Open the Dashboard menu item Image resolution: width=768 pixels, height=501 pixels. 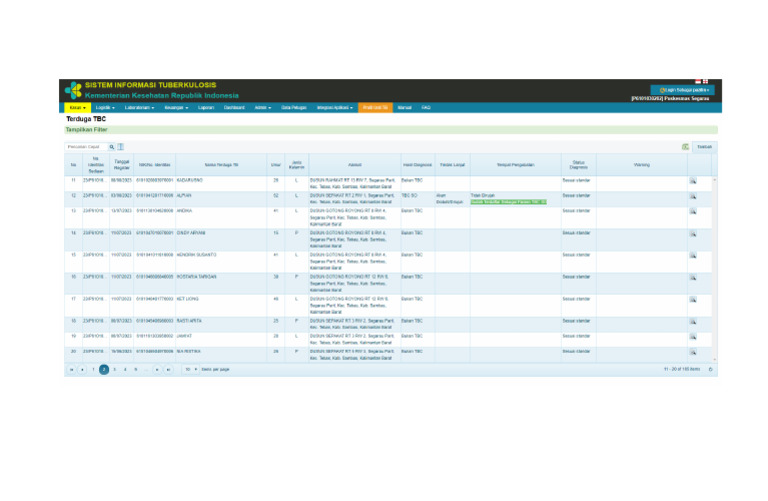[234, 108]
